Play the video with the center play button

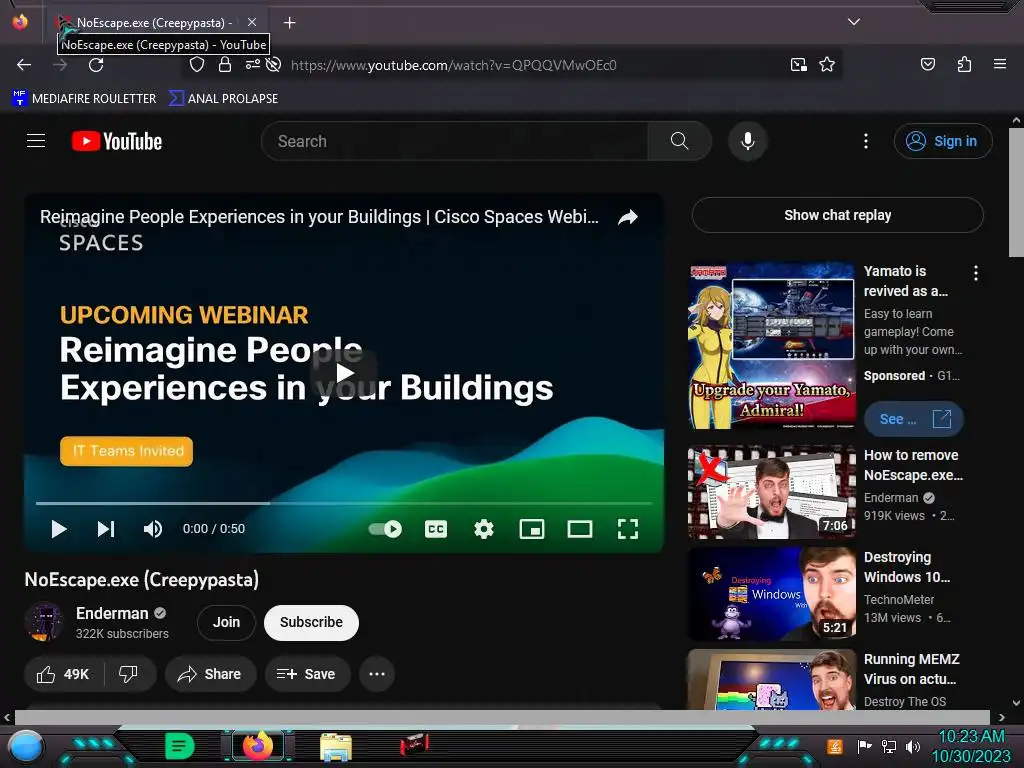344,373
